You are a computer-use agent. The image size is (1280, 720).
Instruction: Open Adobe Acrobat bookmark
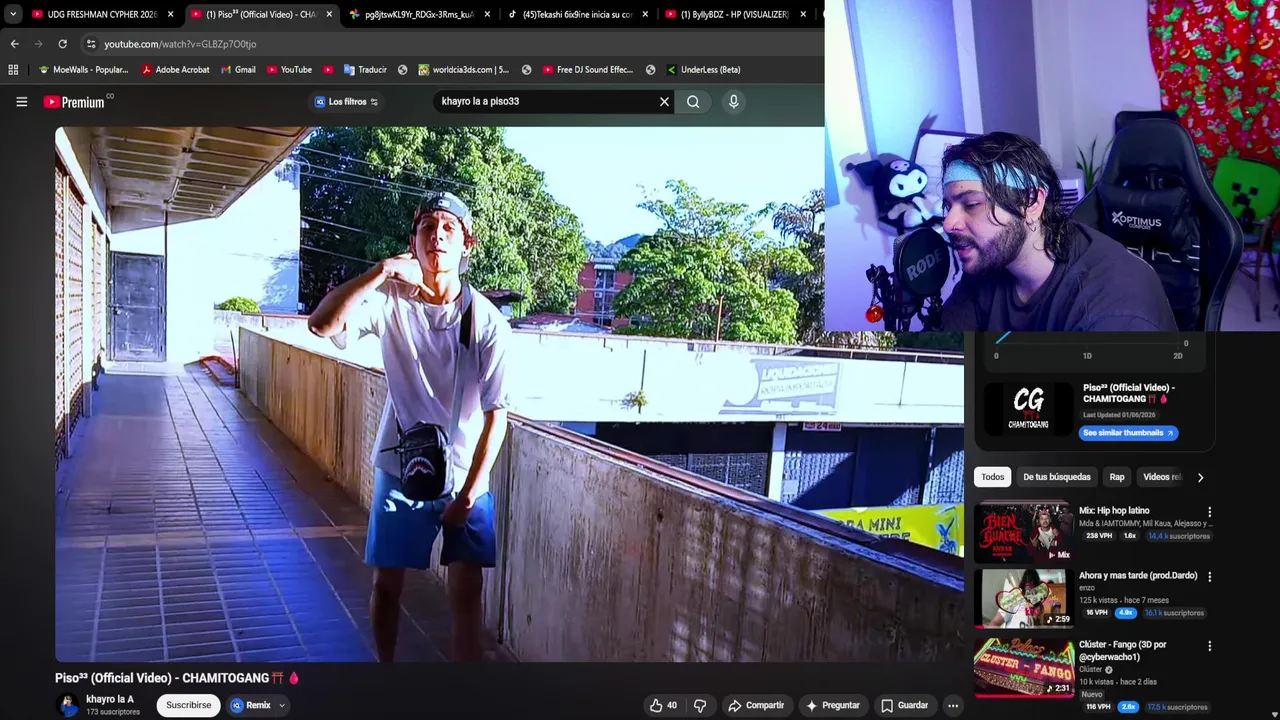point(175,70)
